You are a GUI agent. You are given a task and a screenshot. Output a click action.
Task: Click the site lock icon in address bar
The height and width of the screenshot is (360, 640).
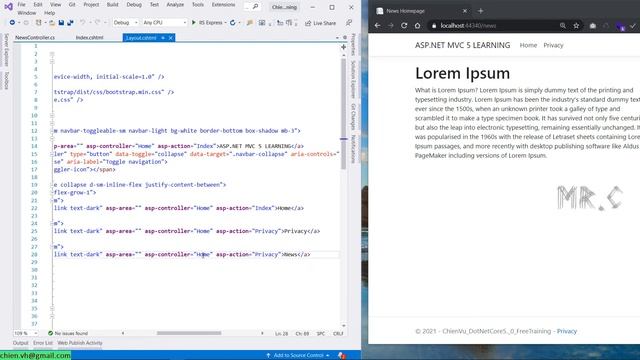(x=434, y=25)
